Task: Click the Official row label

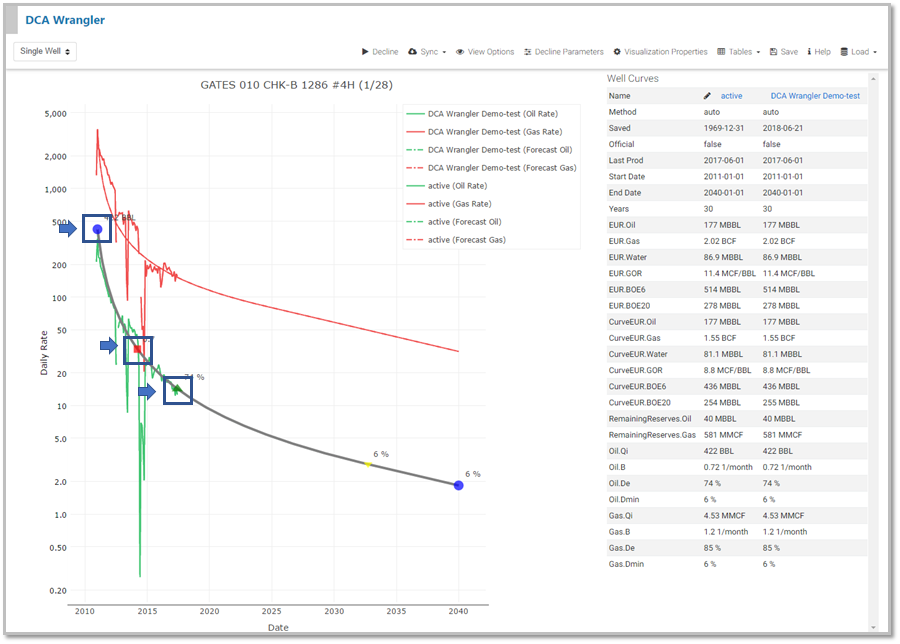Action: coord(621,144)
